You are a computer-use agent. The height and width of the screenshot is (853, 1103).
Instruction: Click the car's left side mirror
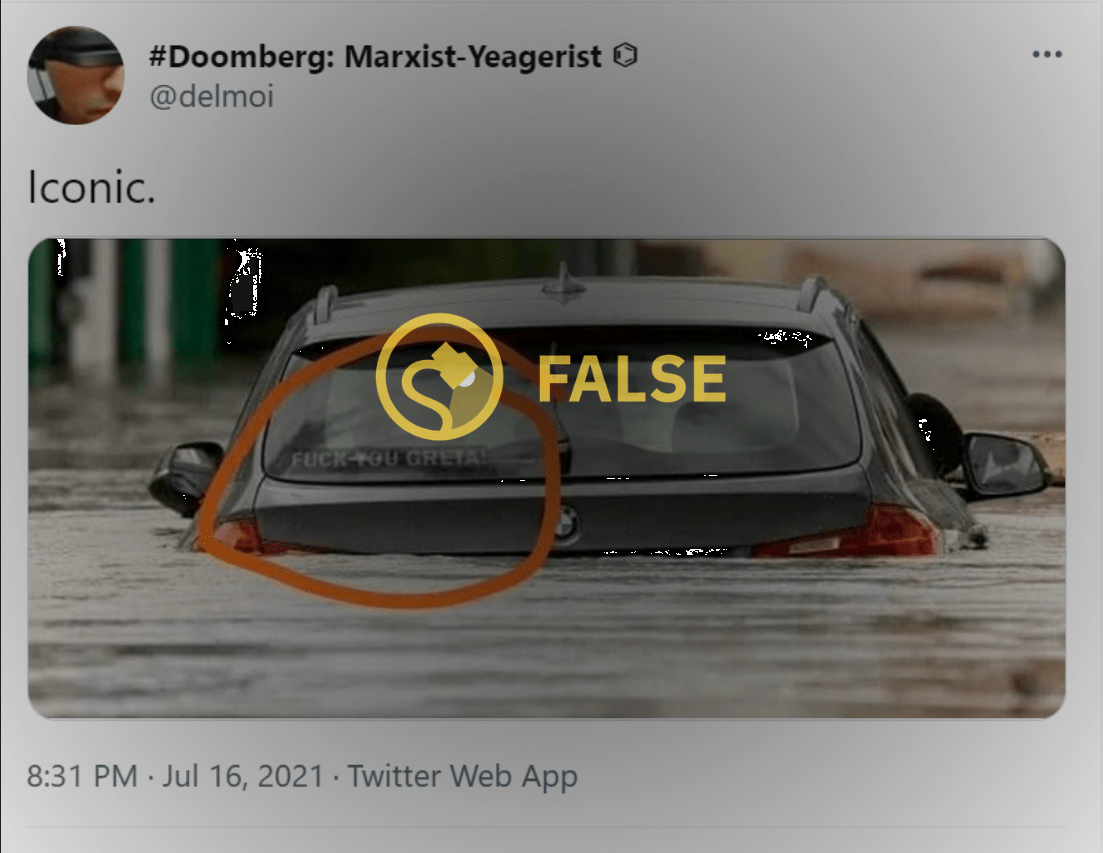pyautogui.click(x=186, y=475)
